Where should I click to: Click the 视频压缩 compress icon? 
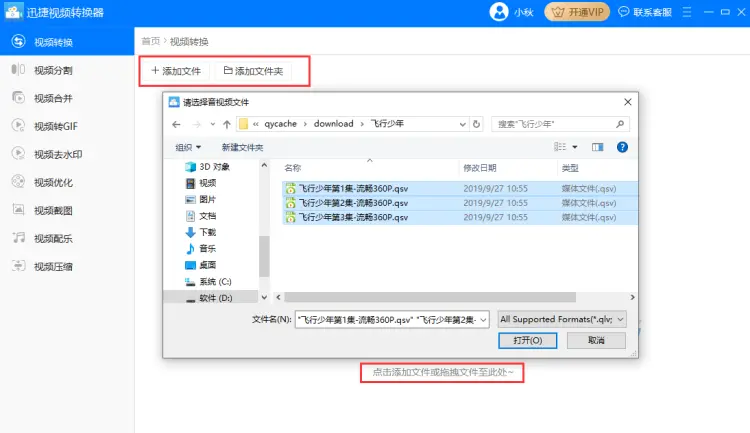[x=18, y=266]
